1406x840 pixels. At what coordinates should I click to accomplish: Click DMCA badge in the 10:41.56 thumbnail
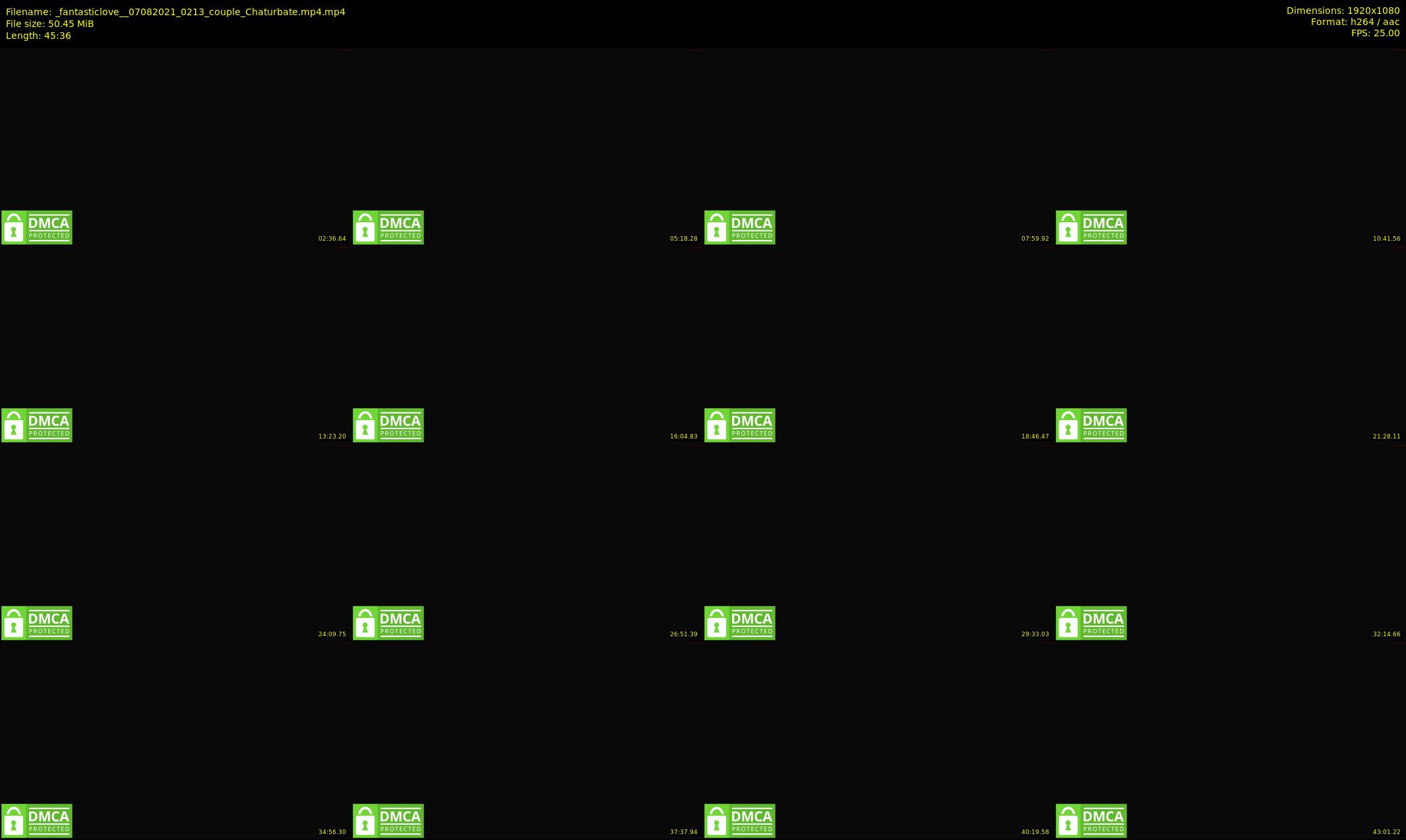tap(1091, 227)
